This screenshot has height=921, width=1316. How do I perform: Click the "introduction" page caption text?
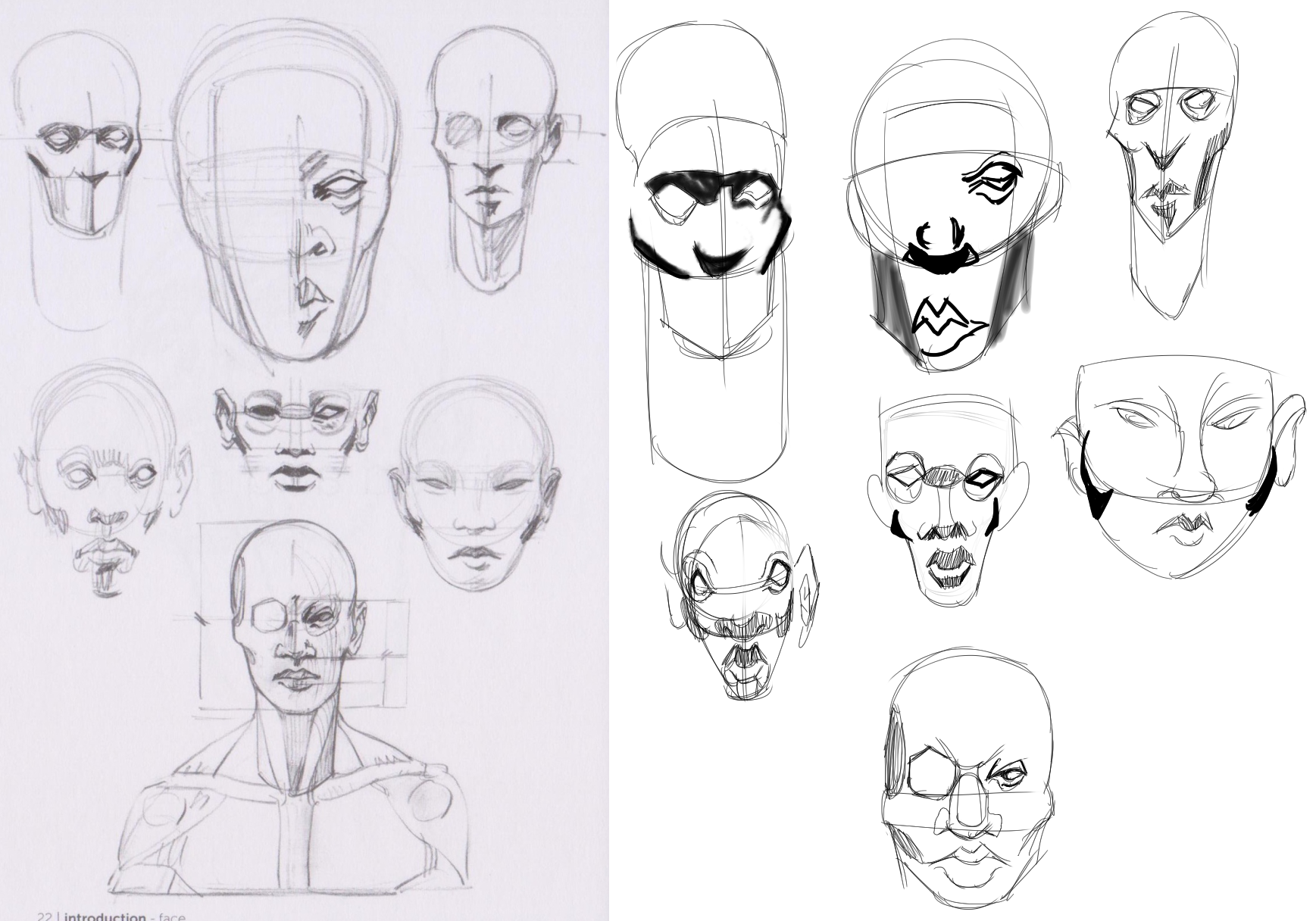click(105, 916)
